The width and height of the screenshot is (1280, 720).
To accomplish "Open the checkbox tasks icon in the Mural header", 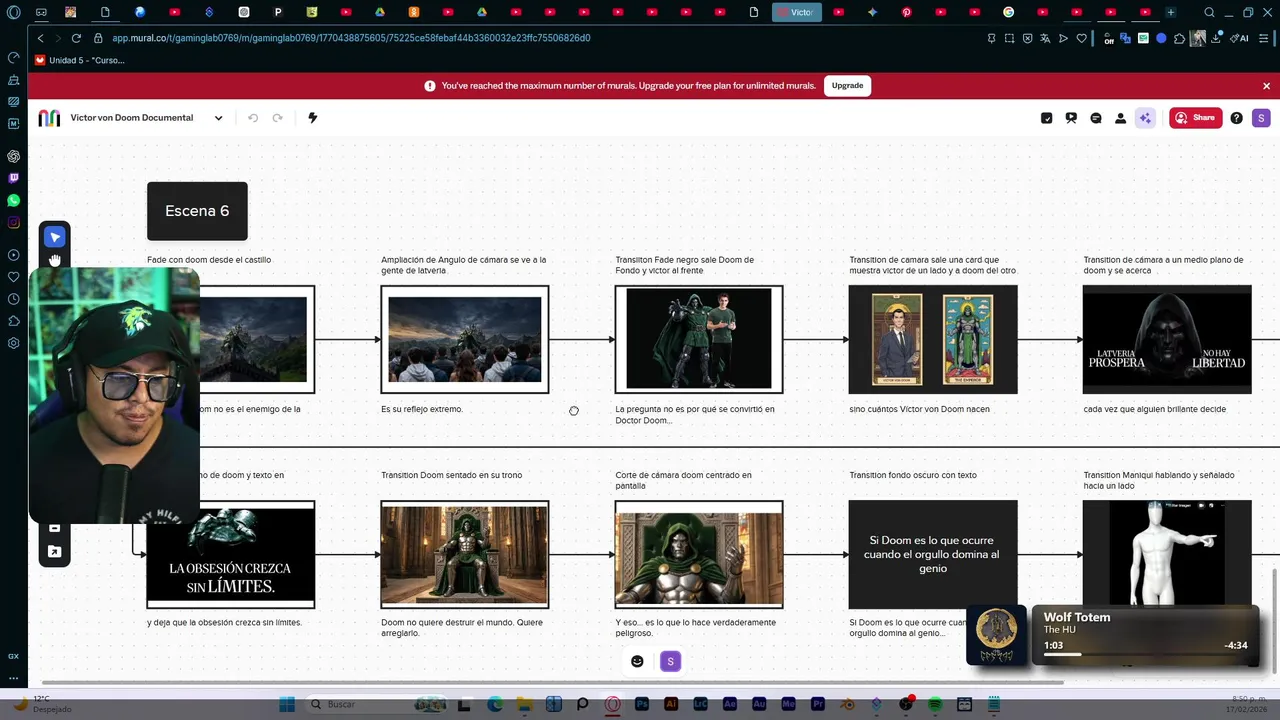I will [1046, 118].
